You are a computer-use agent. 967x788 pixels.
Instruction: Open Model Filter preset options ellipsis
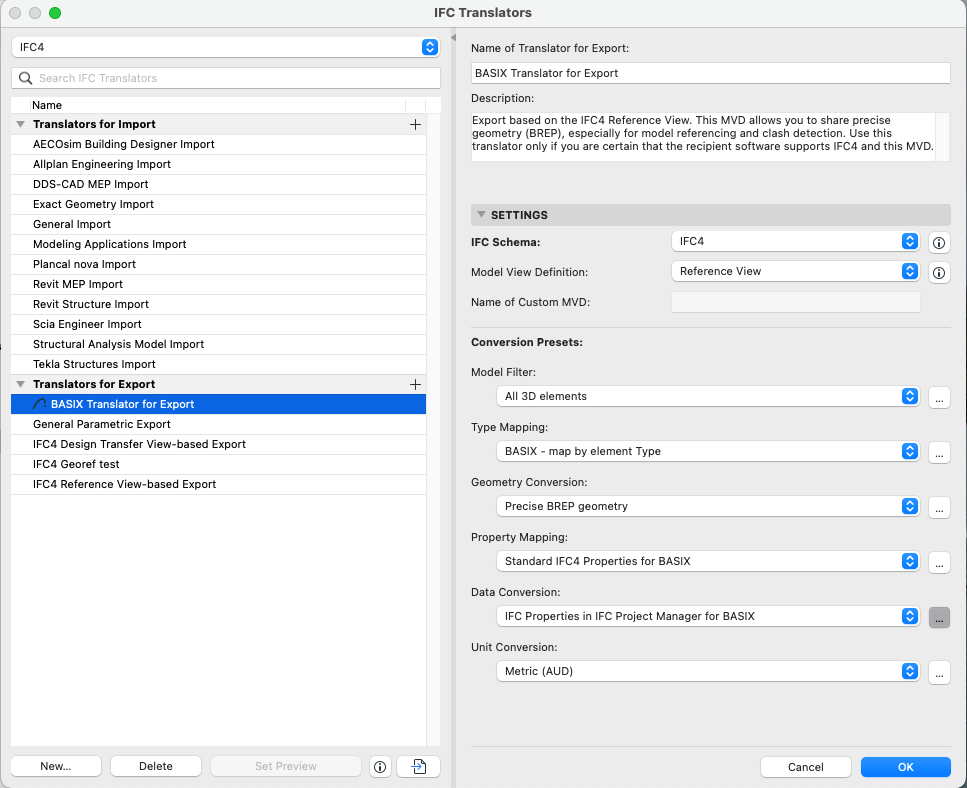[939, 397]
